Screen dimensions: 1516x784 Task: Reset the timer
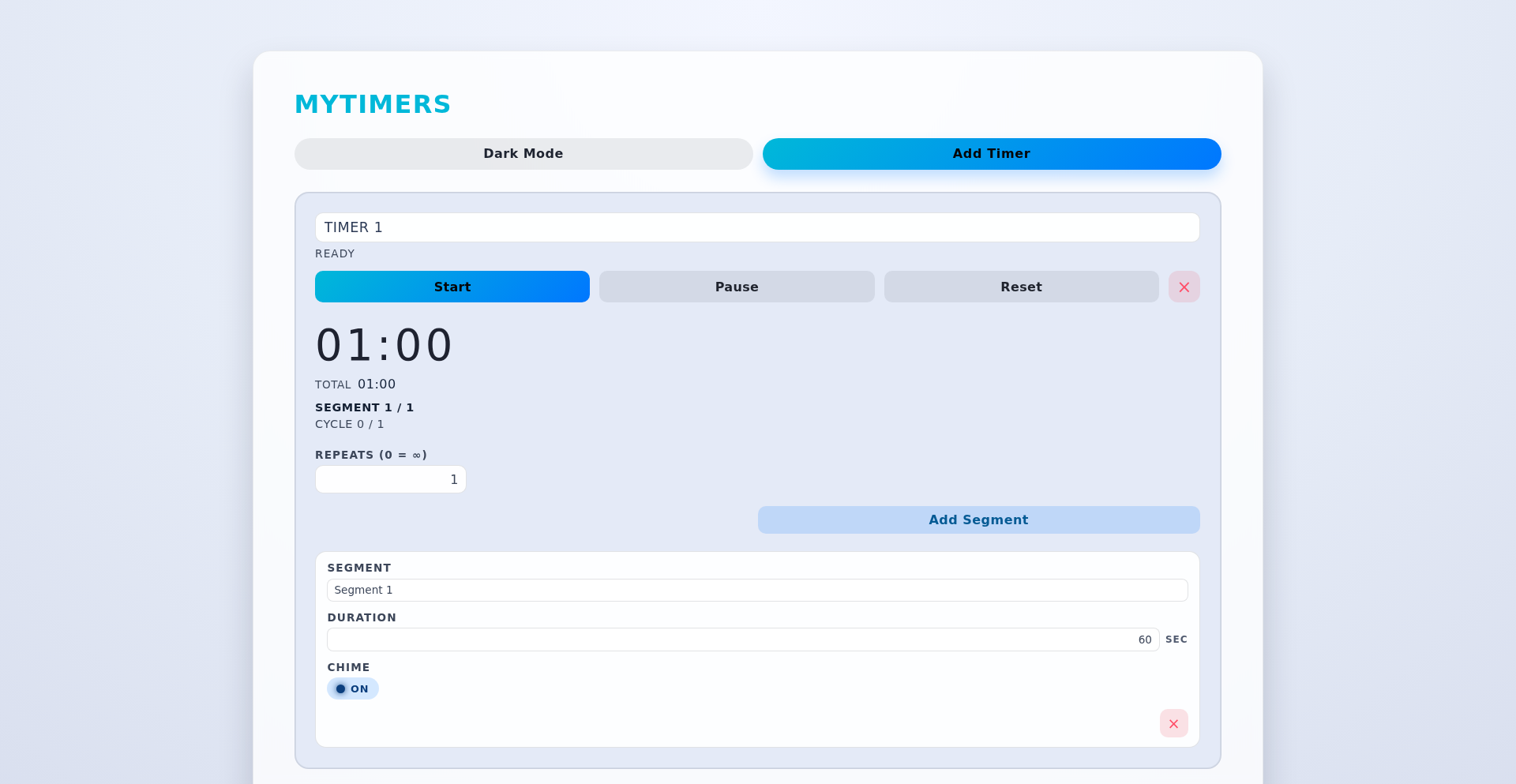point(1022,287)
